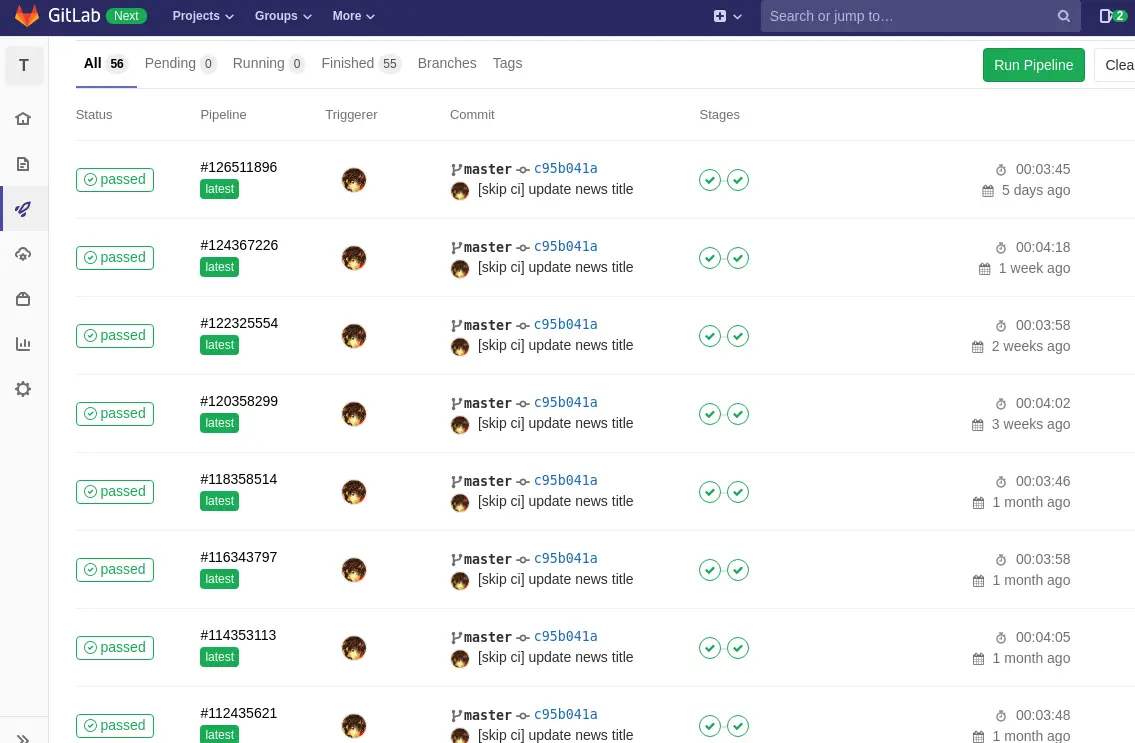Open commit message link in pipeline #118358514 row
Viewport: 1135px width, 743px height.
pos(555,501)
